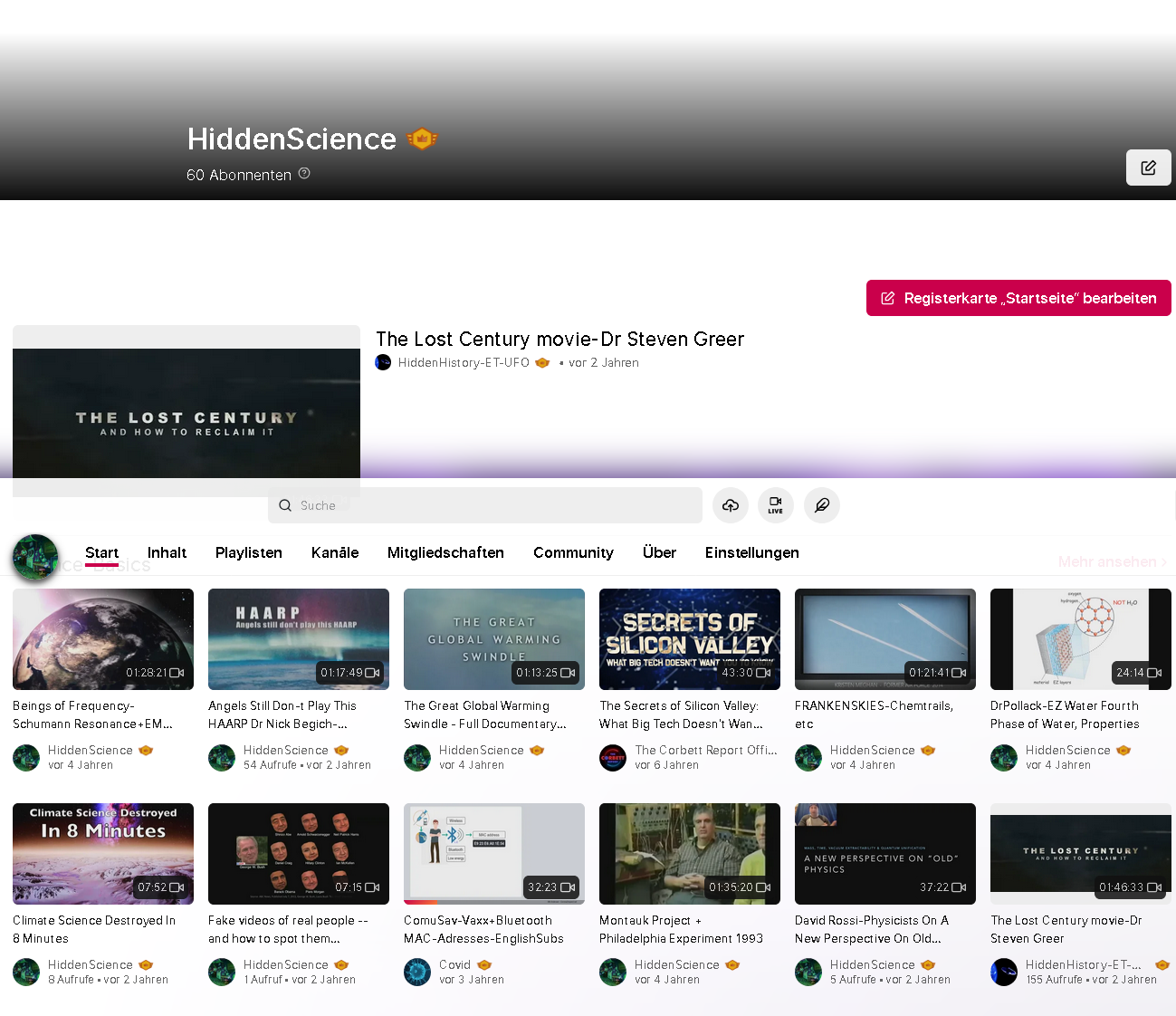Click the subscriber count help icon
This screenshot has height=1016, width=1176.
304,174
